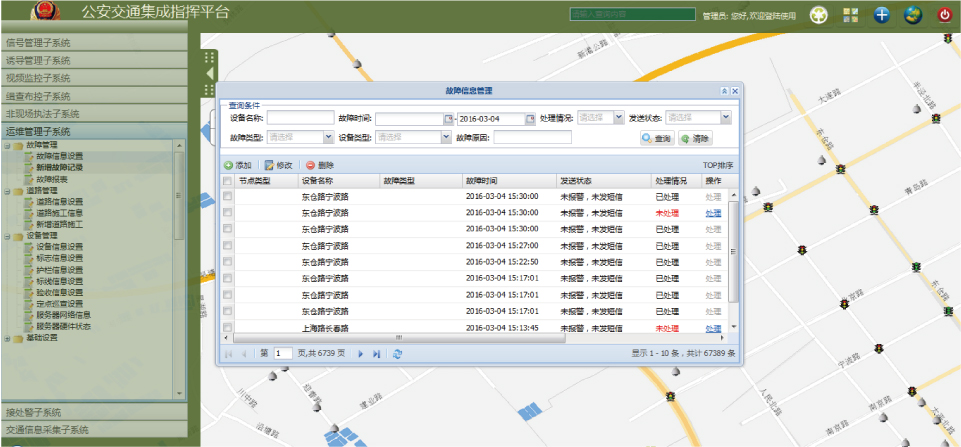Toggle the select-all checkbox in table header
The image size is (961, 447).
pos(227,181)
